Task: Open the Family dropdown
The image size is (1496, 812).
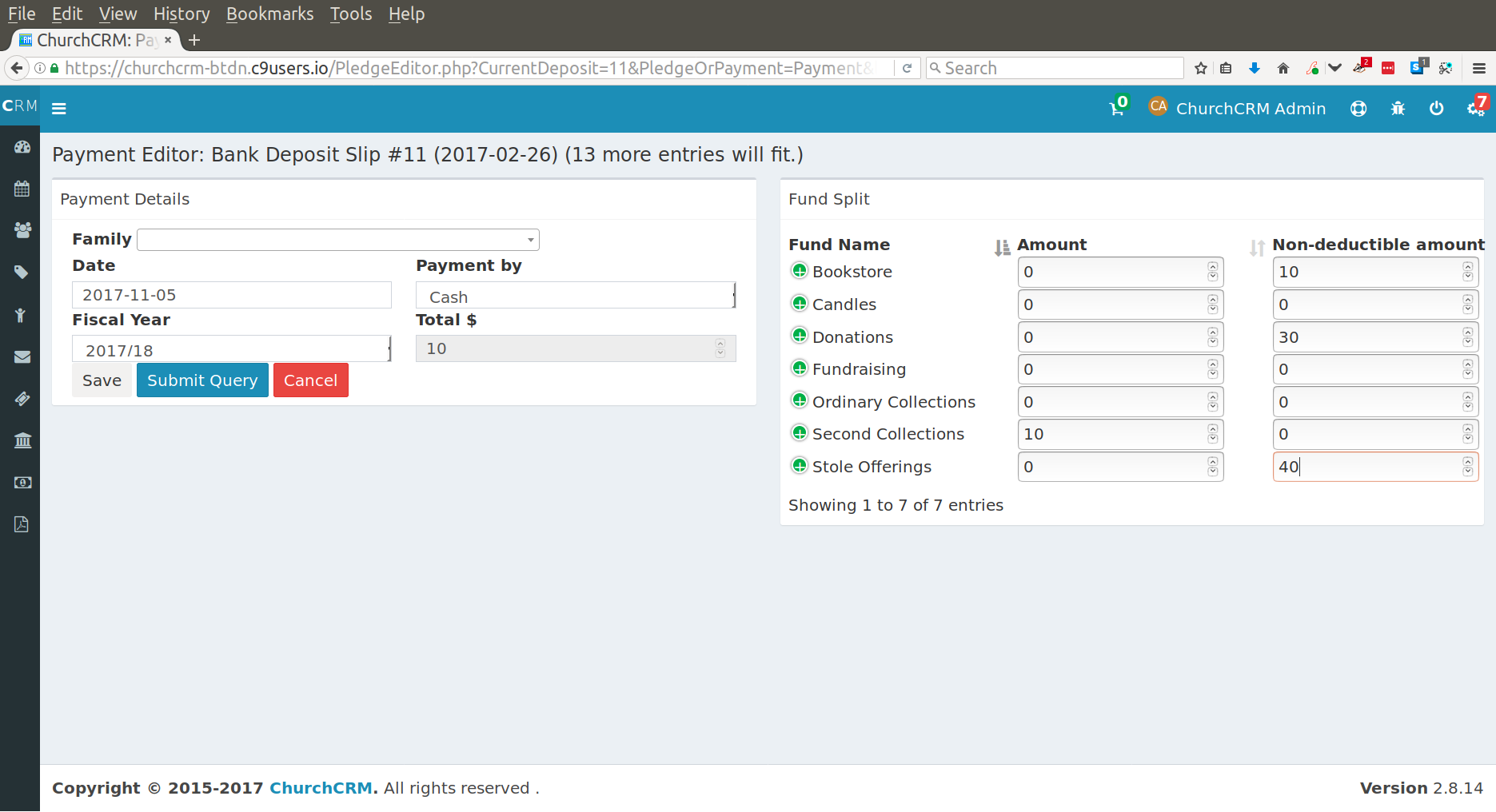Action: (x=338, y=240)
